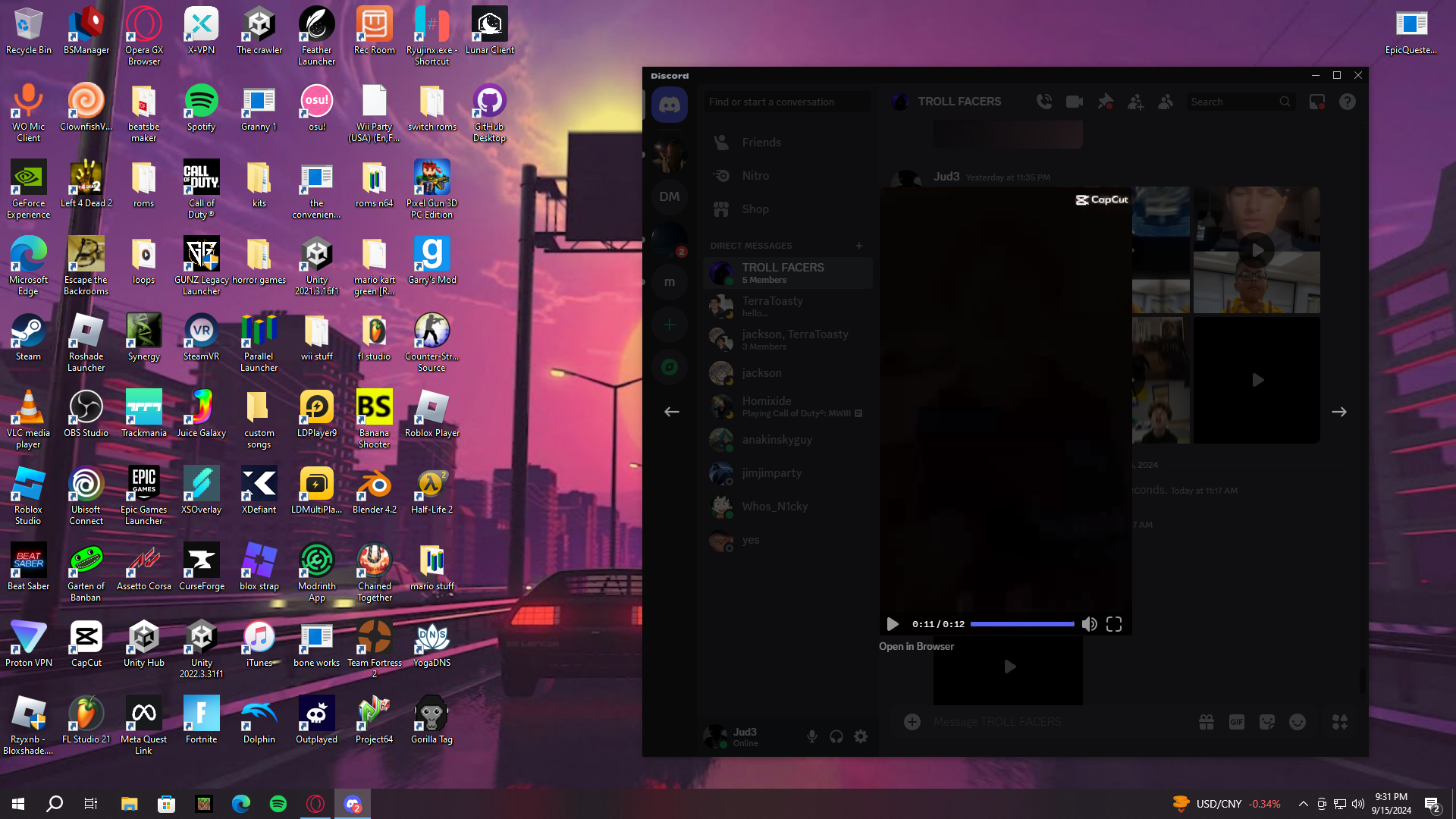Go to next media with right arrow
Screen dimensions: 1456x819
click(1339, 412)
